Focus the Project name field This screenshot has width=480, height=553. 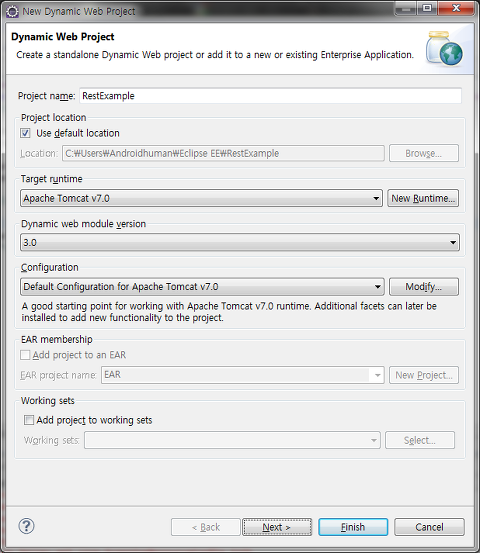coord(270,96)
